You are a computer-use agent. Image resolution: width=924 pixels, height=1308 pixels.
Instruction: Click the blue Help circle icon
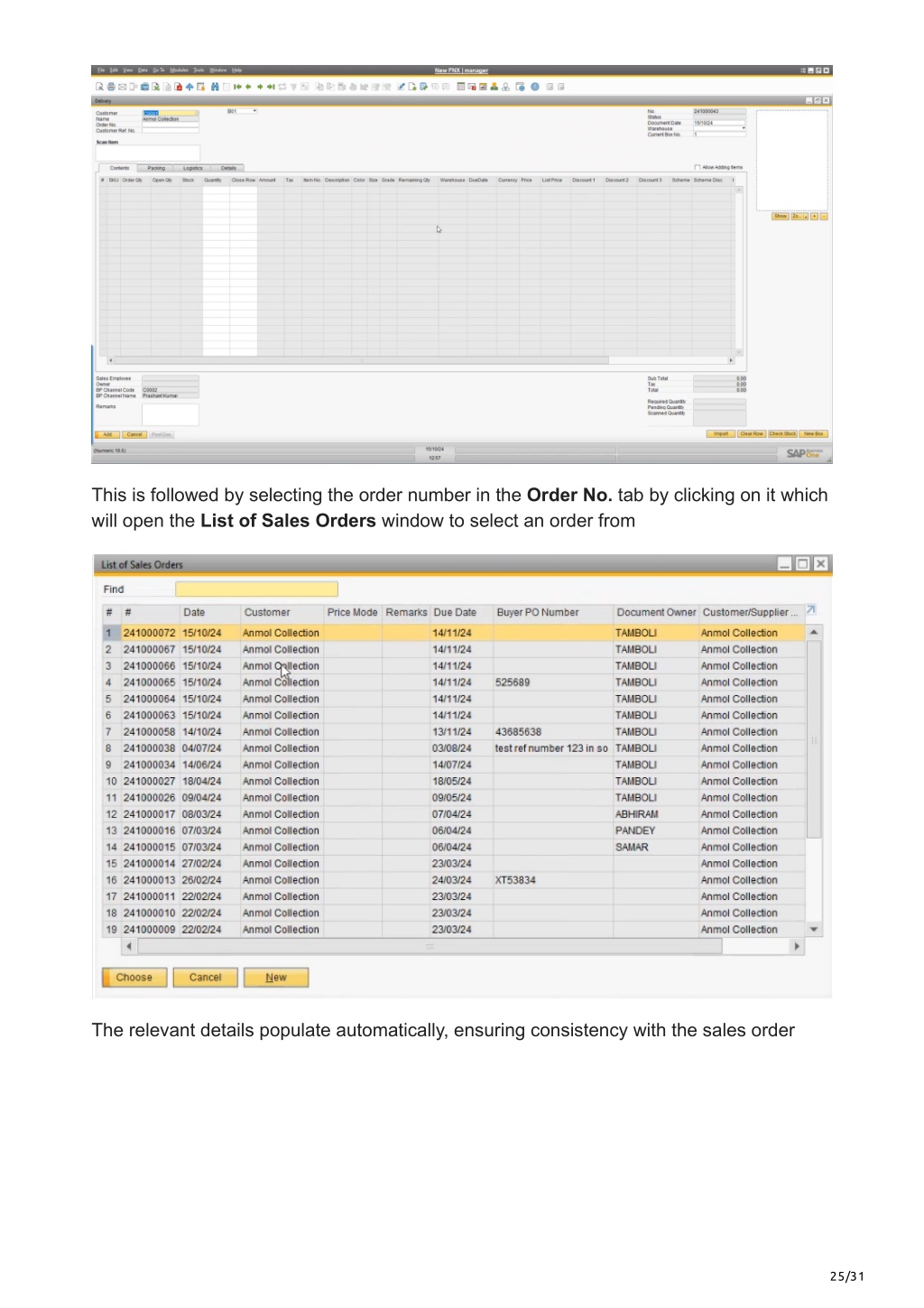535,87
